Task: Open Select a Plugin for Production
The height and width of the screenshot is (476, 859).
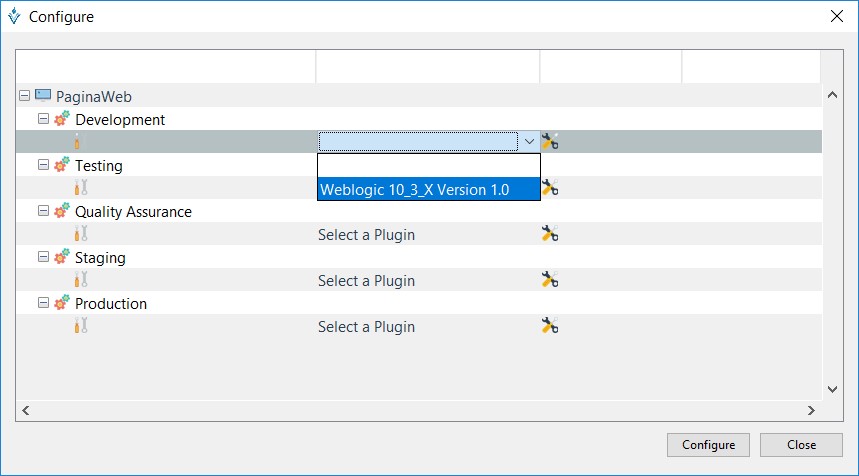Action: pos(366,326)
